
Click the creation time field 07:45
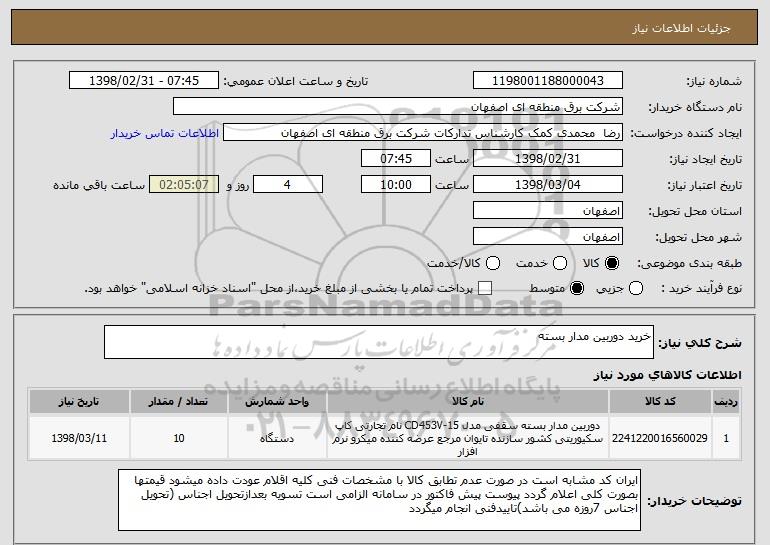point(396,159)
